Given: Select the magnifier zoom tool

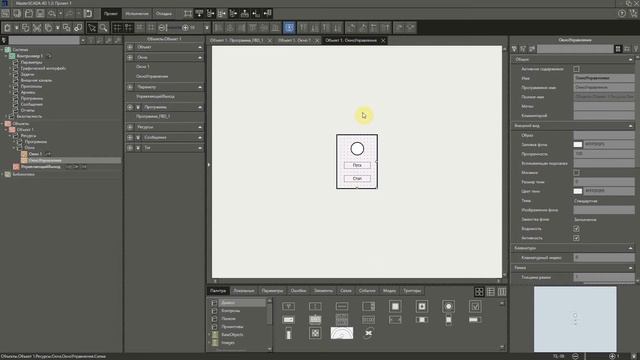Looking at the screenshot, I should pyautogui.click(x=103, y=28).
